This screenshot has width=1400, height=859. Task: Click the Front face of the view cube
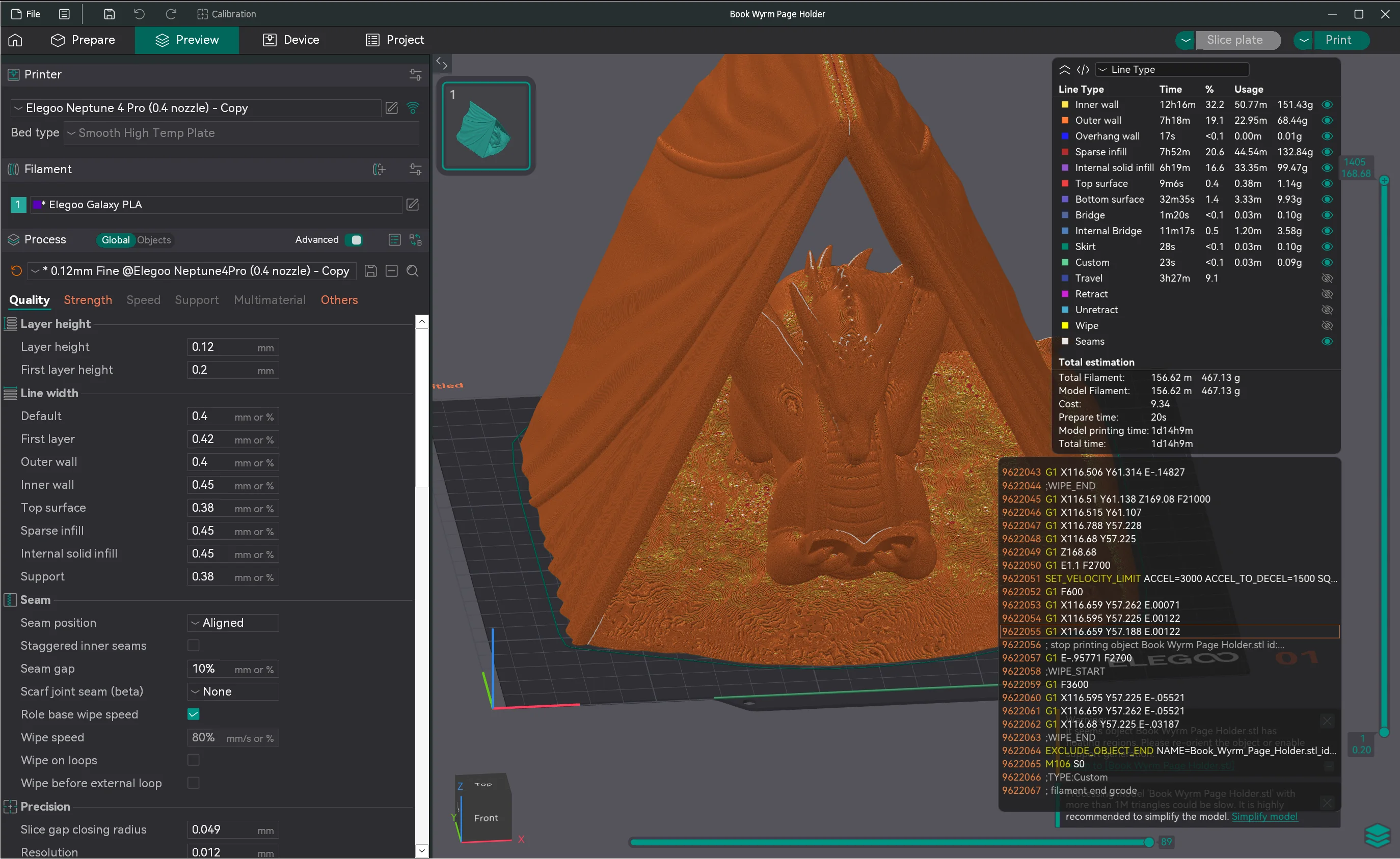[x=486, y=818]
